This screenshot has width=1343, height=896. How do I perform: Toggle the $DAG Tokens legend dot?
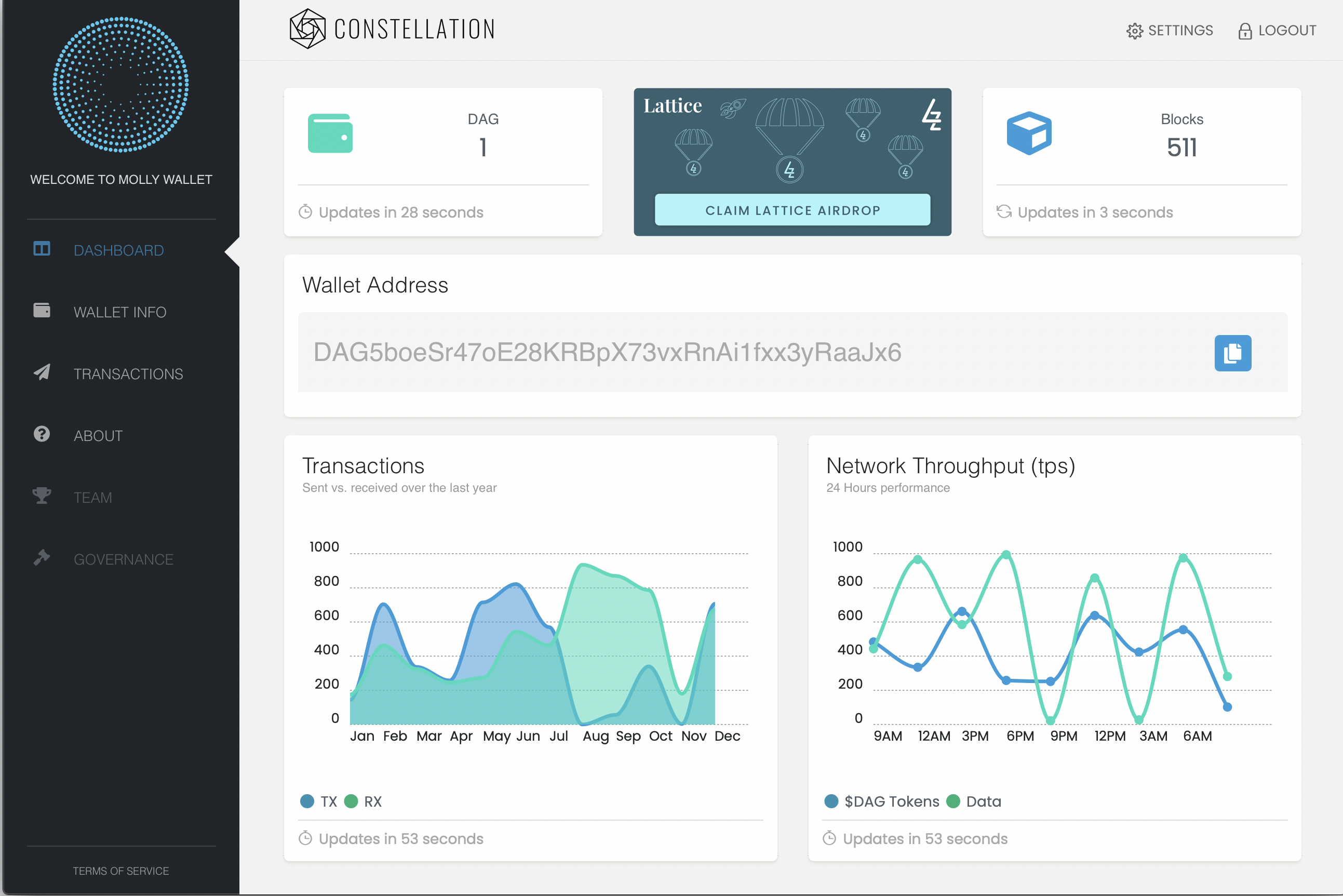(x=831, y=801)
